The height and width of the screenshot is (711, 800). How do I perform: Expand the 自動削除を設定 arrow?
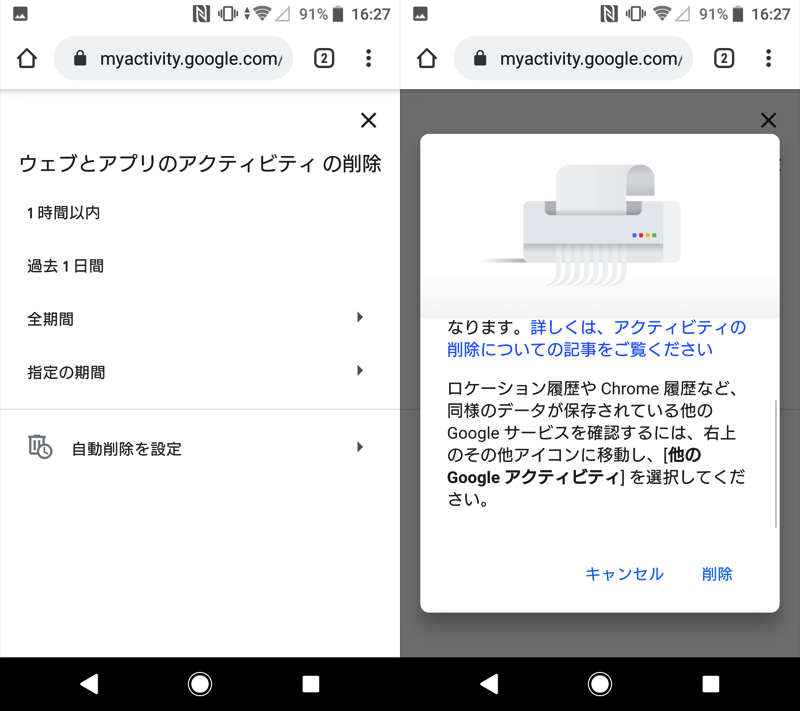click(x=360, y=447)
